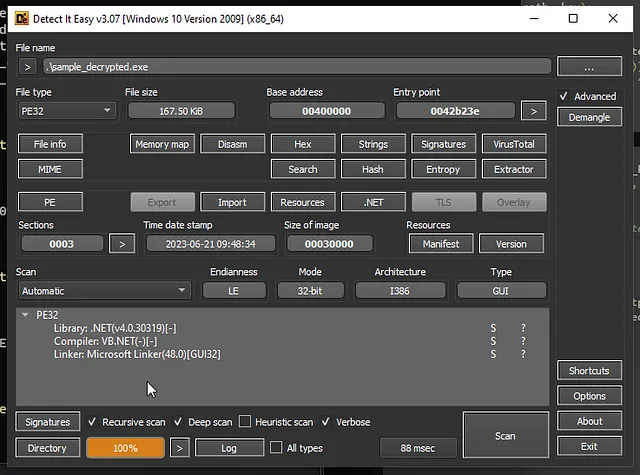Viewport: 640px width, 475px height.
Task: Click the Directory button
Action: click(48, 448)
